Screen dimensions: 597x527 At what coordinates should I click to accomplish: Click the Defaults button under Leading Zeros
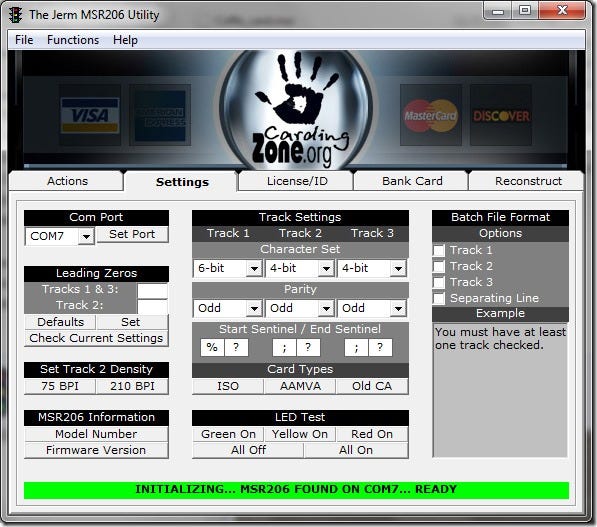point(60,322)
